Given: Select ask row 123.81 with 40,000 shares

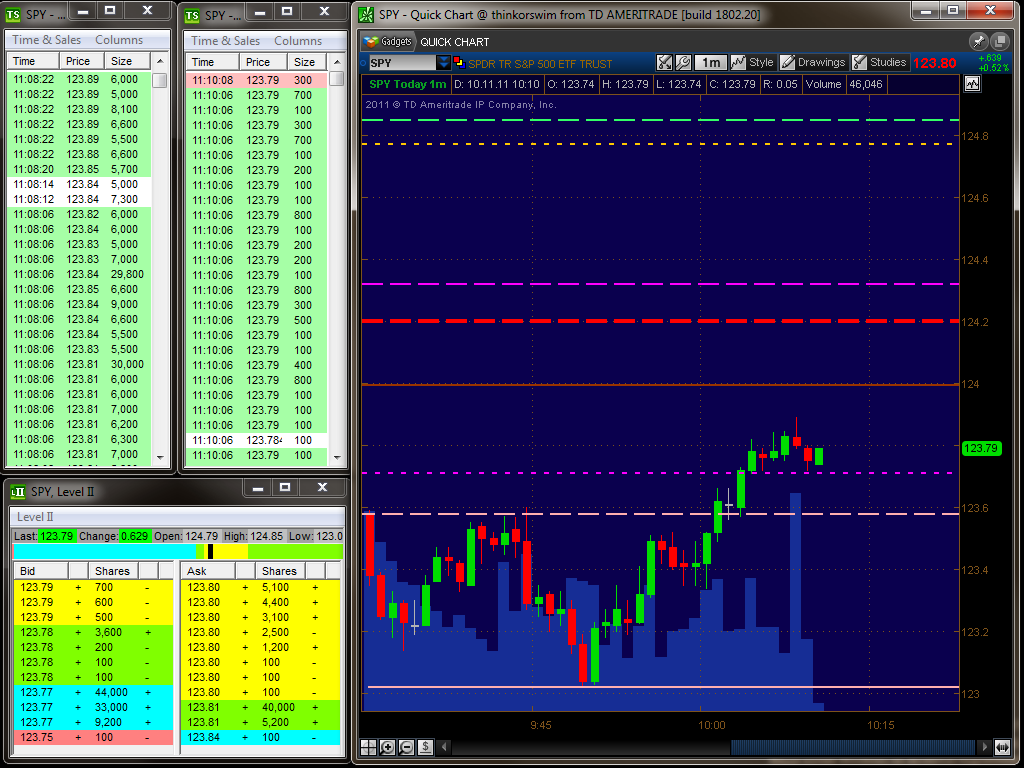Looking at the screenshot, I should 261,707.
